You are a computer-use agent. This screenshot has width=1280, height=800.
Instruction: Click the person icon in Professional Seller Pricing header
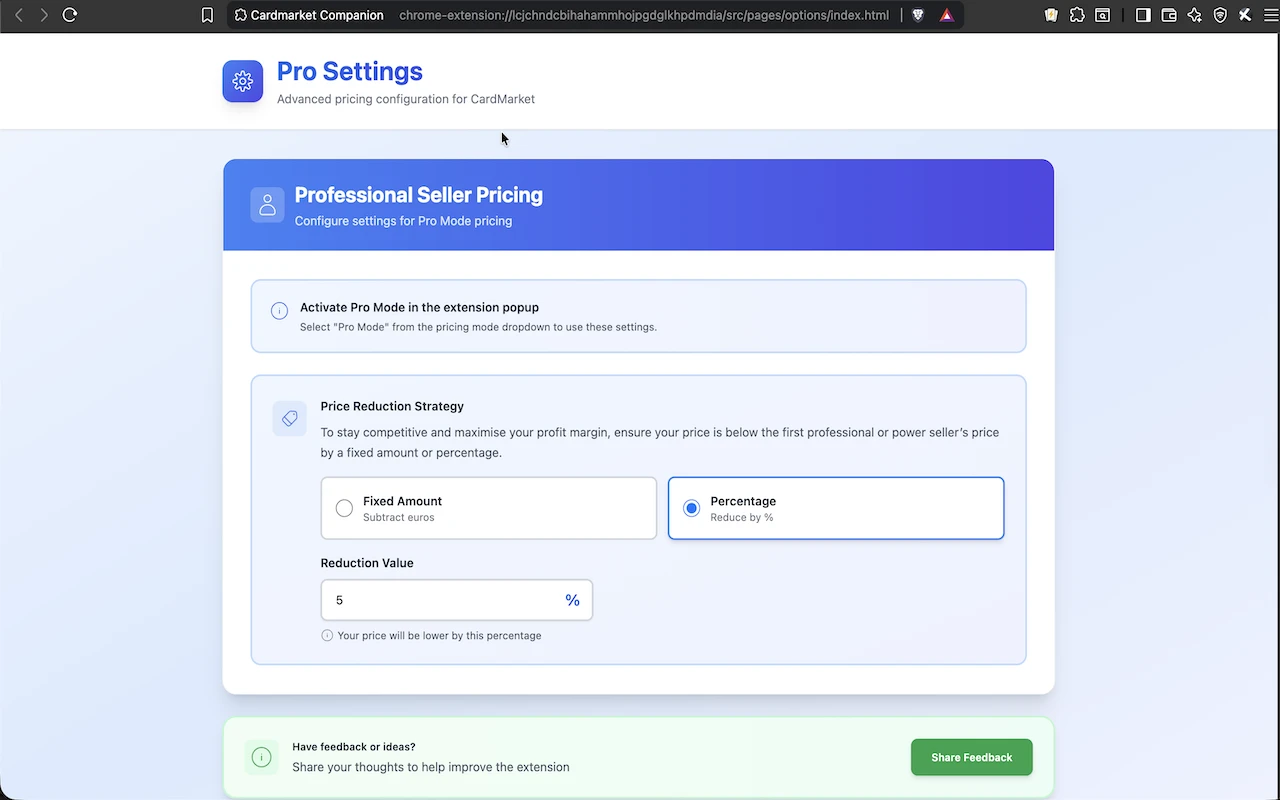click(267, 204)
